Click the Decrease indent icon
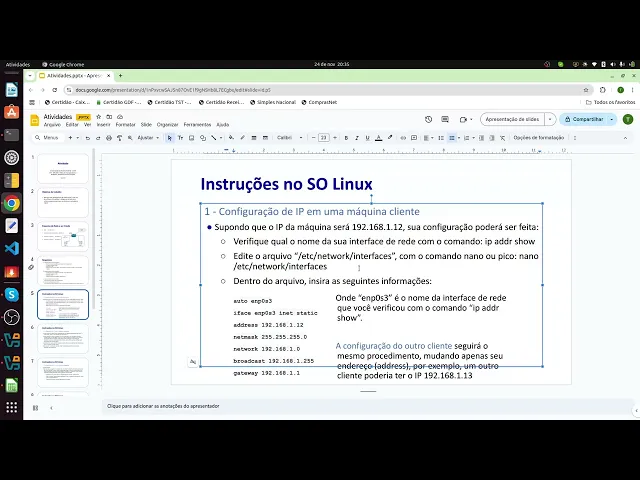The image size is (640, 480). click(x=481, y=138)
